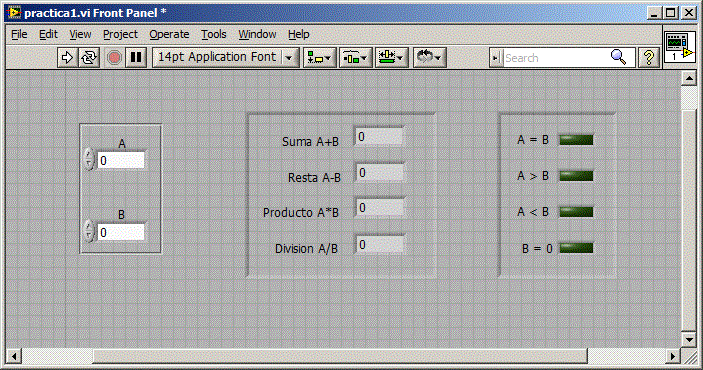703x370 pixels.
Task: Open the Align Objects dropdown
Action: pyautogui.click(x=319, y=57)
